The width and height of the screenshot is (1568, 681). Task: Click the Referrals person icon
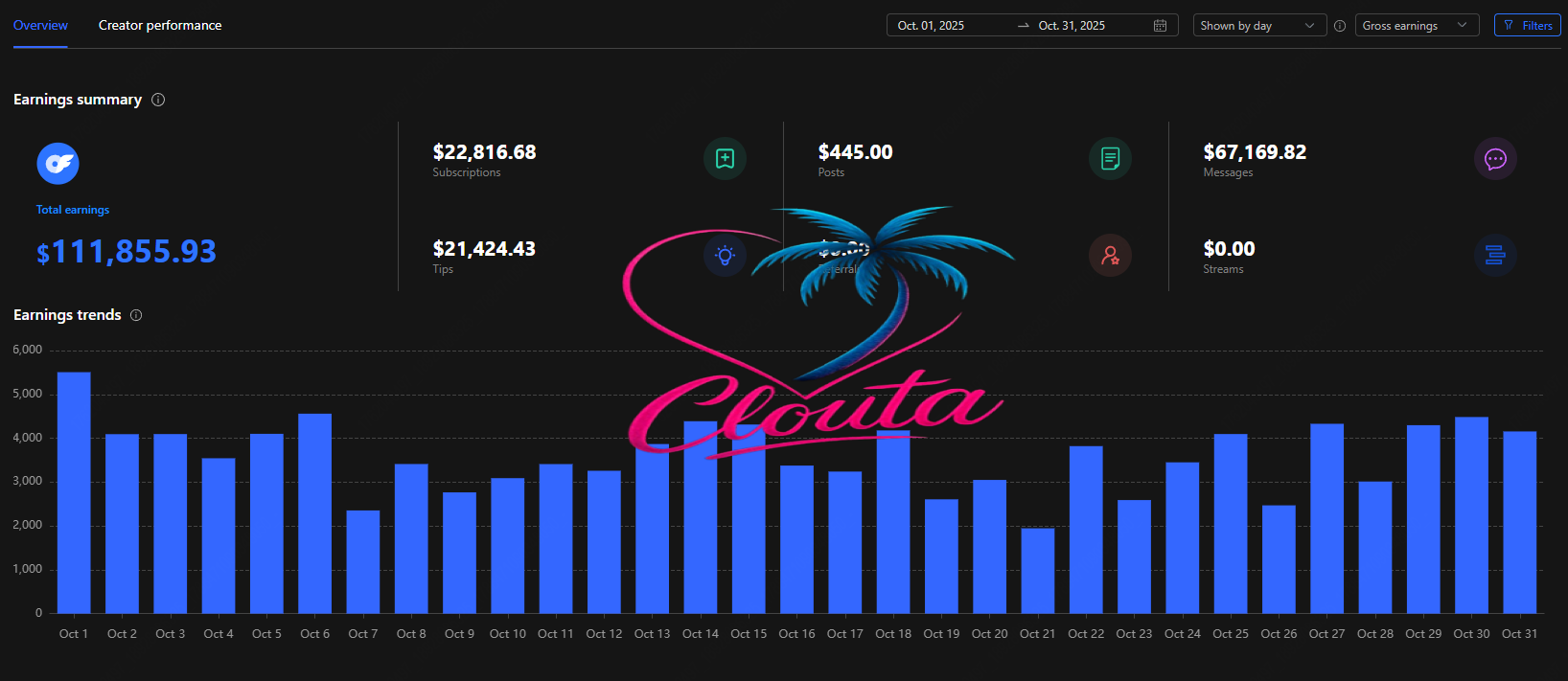pyautogui.click(x=1110, y=256)
